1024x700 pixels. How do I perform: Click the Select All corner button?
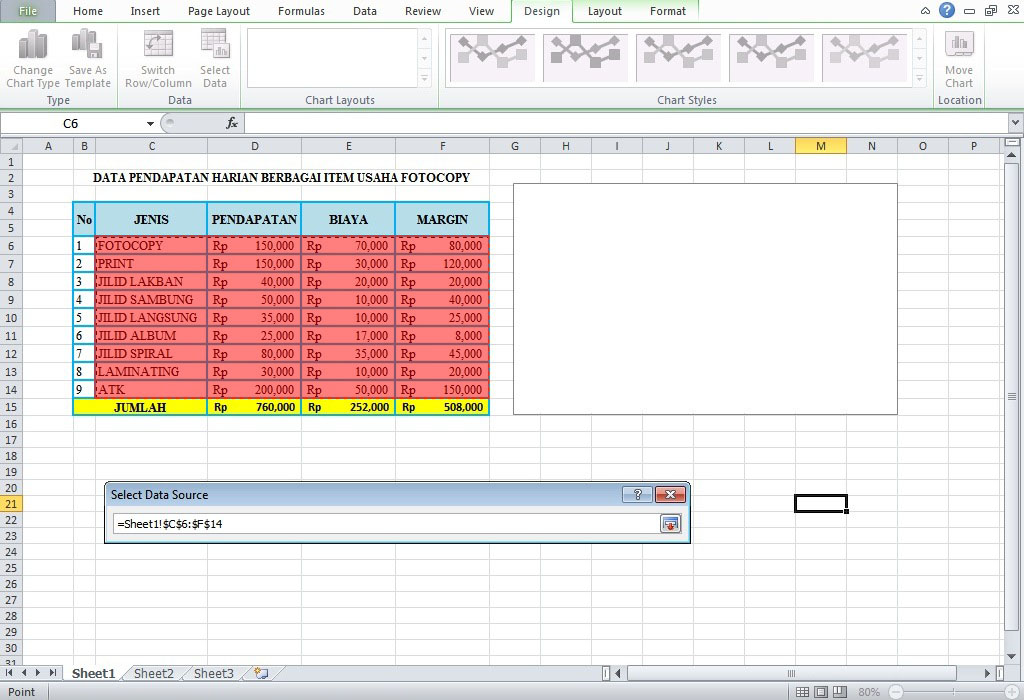(x=11, y=146)
